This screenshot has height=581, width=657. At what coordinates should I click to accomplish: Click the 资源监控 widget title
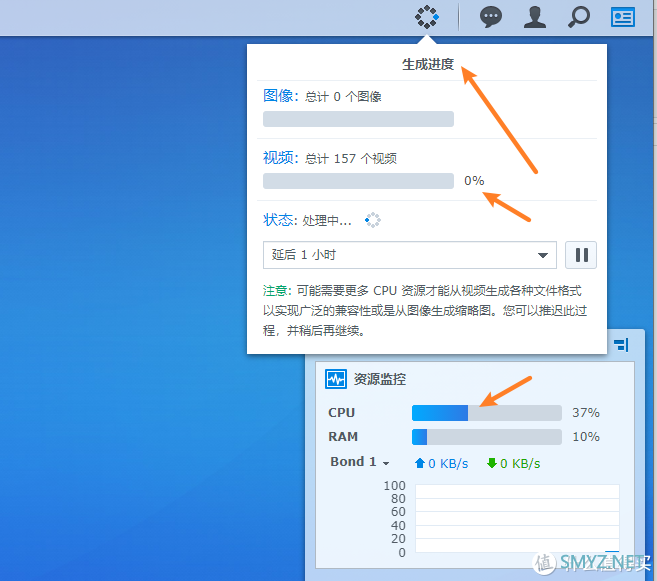coord(380,380)
